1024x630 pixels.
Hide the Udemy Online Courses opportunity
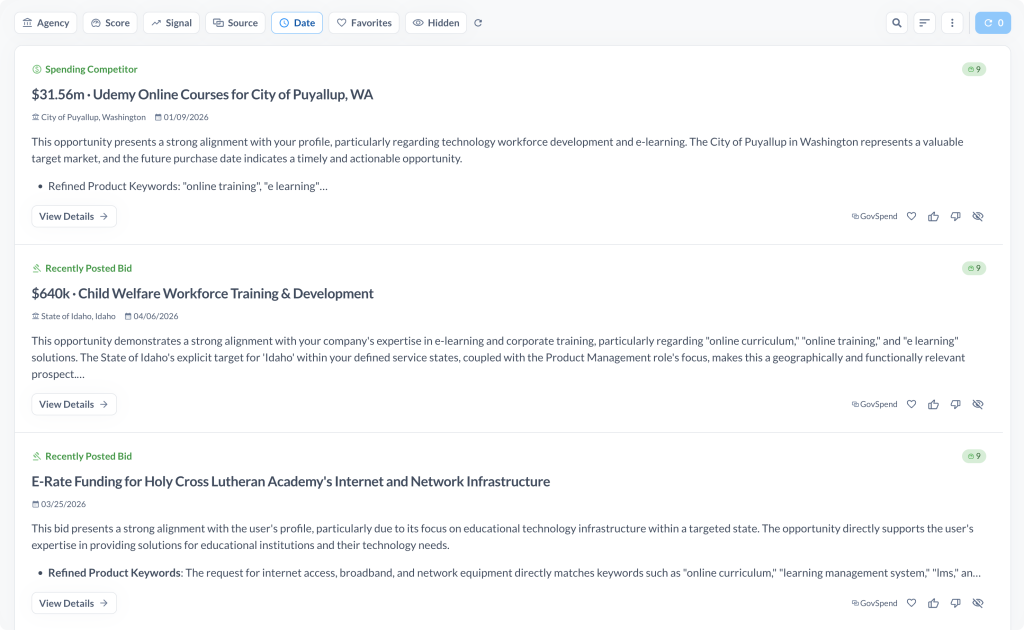click(x=978, y=216)
